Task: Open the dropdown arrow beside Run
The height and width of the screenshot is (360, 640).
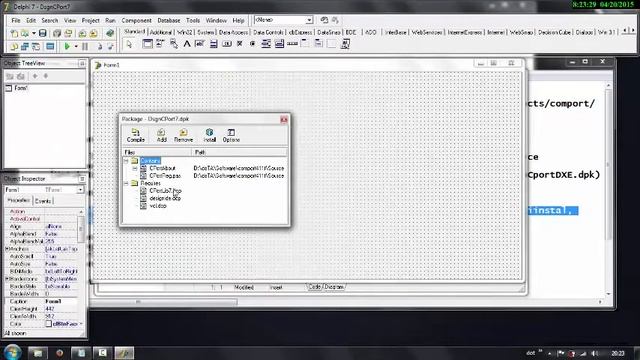Action: click(x=76, y=47)
